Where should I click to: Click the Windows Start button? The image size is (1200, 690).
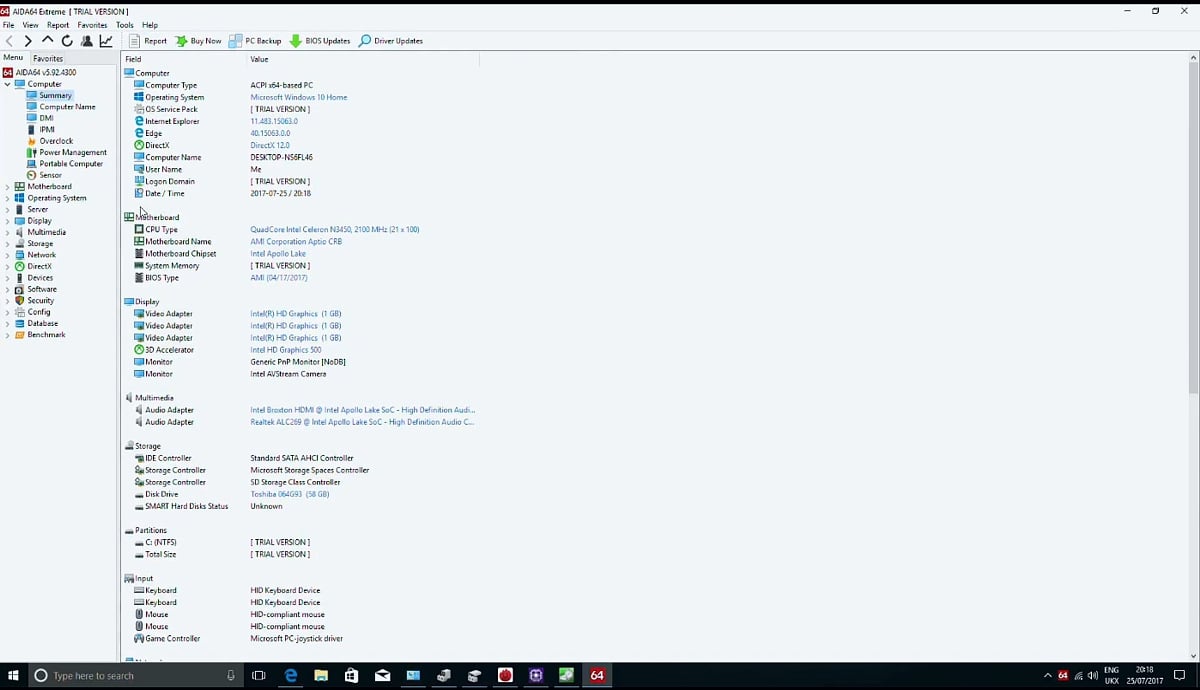13,676
